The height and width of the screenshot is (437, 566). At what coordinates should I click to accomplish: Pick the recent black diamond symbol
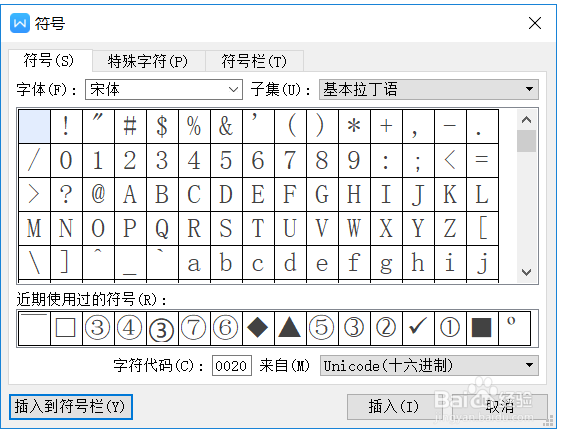(x=258, y=328)
